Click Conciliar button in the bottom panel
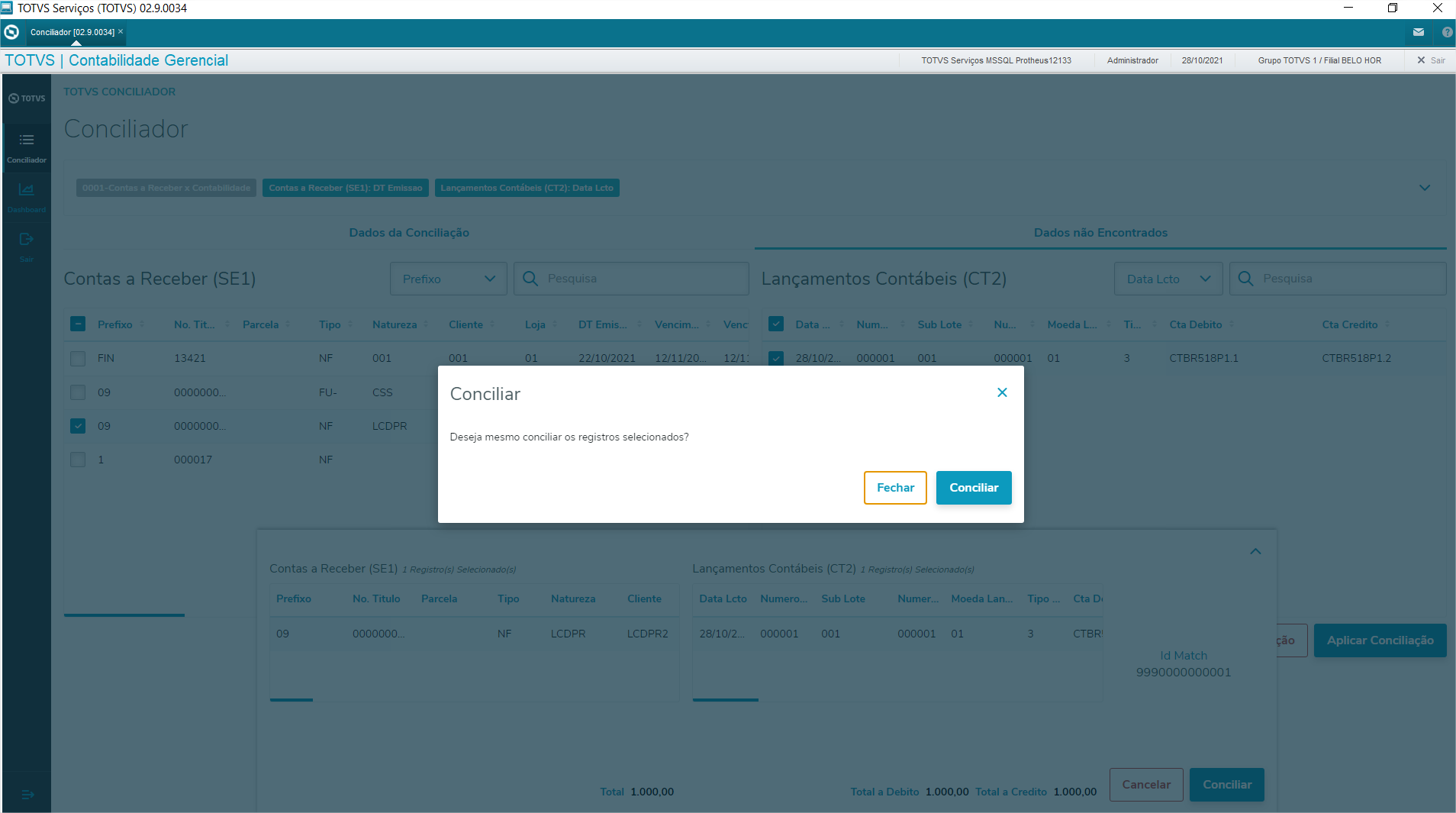1456x813 pixels. pos(1227,785)
